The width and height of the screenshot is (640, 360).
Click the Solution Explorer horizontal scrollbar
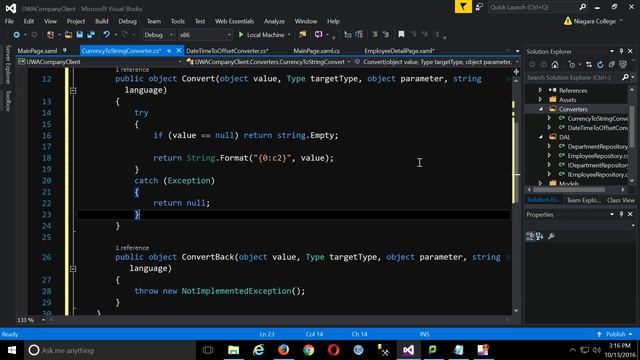coord(568,189)
